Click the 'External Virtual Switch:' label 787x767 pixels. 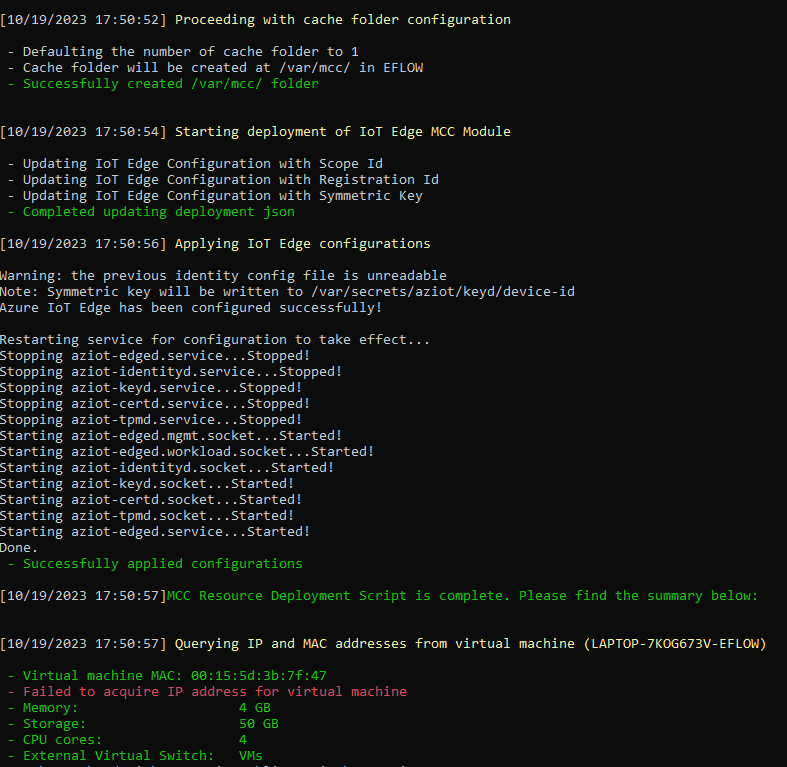(x=118, y=756)
